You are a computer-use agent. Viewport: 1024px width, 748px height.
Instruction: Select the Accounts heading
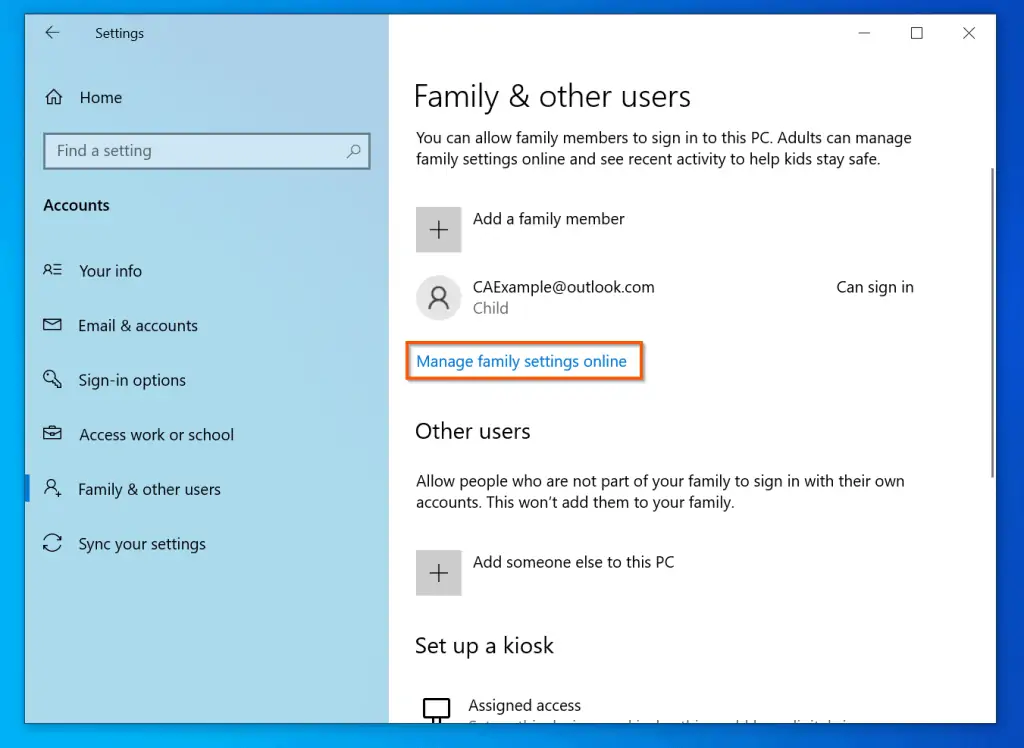76,205
